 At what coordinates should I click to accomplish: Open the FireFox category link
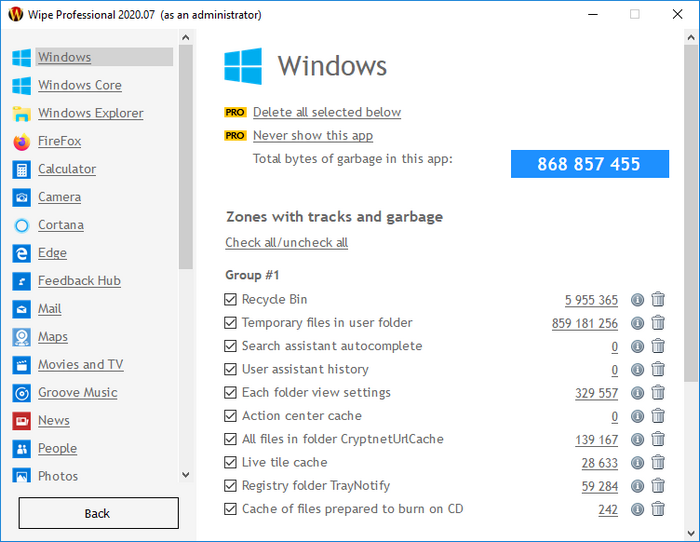tap(59, 141)
